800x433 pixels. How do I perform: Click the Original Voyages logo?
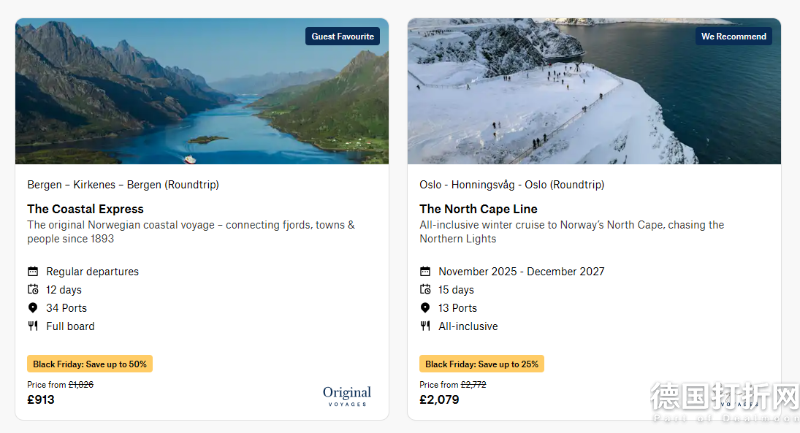[x=346, y=396]
